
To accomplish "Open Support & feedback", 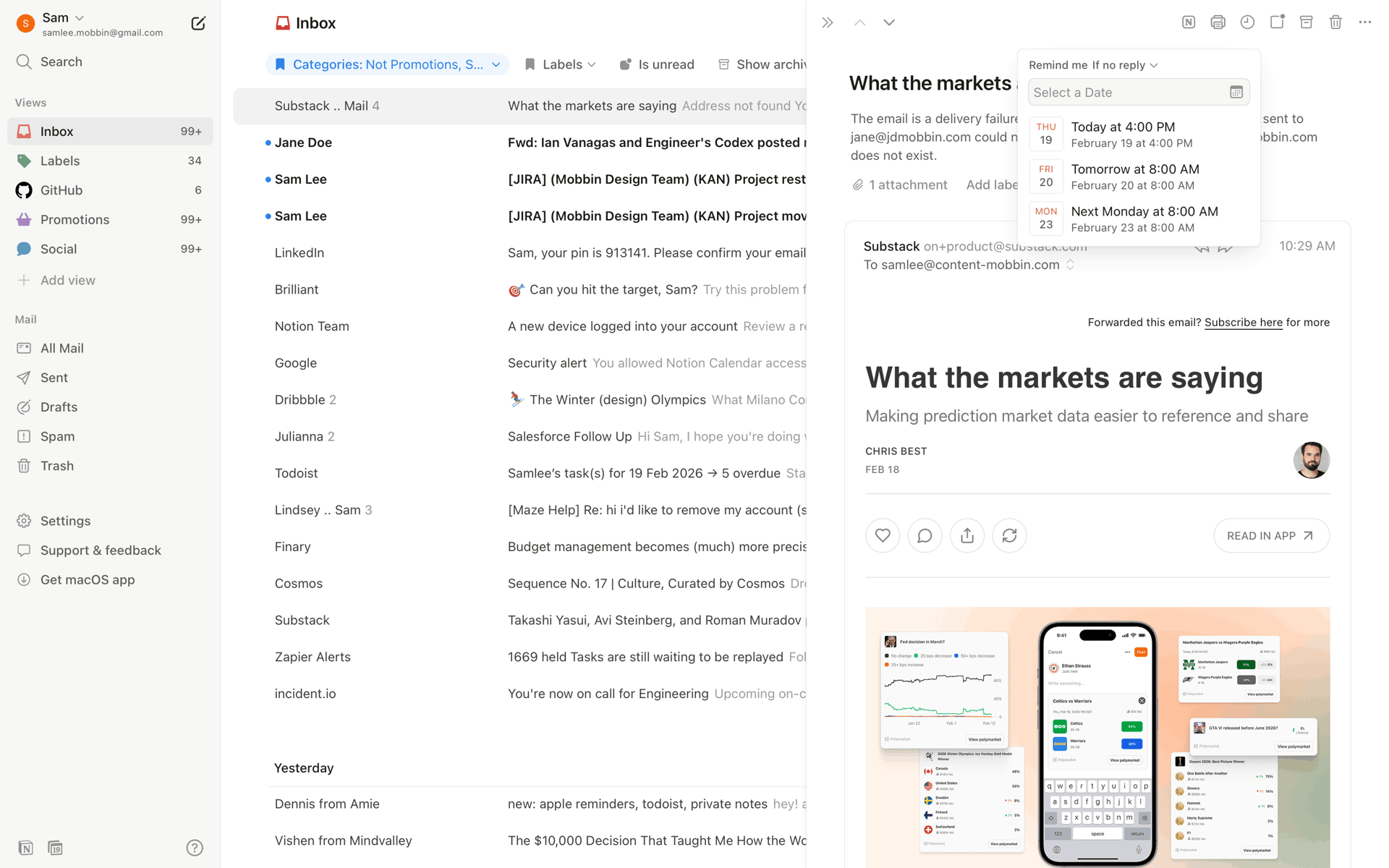I will [x=110, y=550].
